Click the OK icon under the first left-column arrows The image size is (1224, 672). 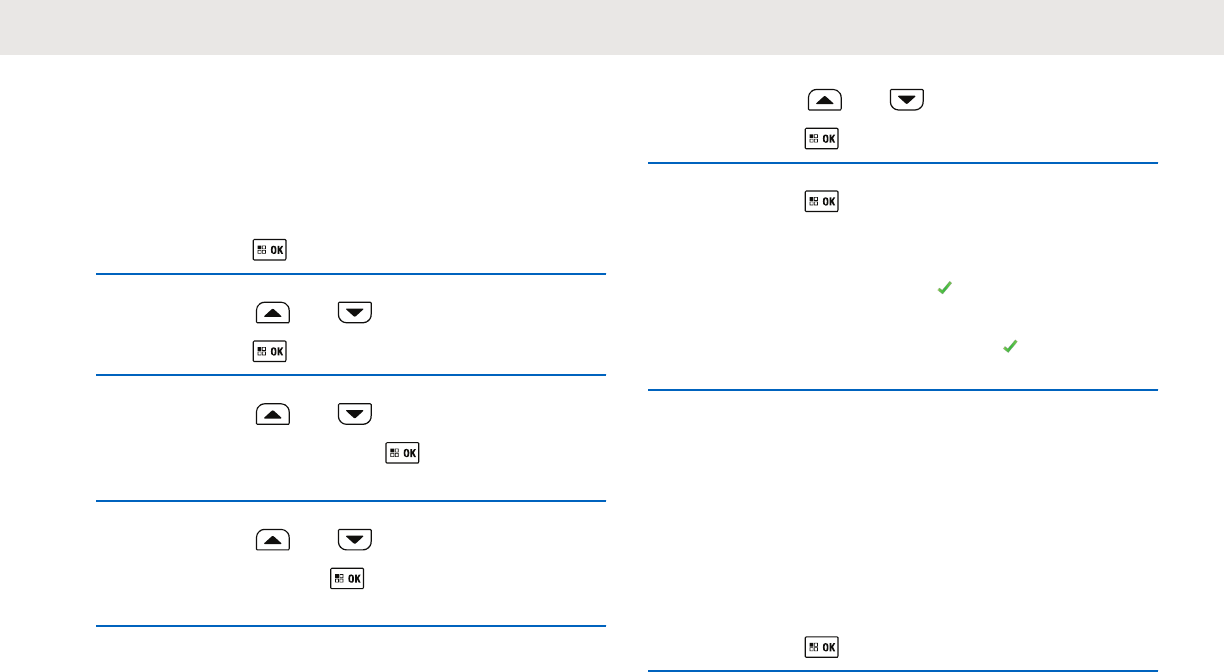270,351
